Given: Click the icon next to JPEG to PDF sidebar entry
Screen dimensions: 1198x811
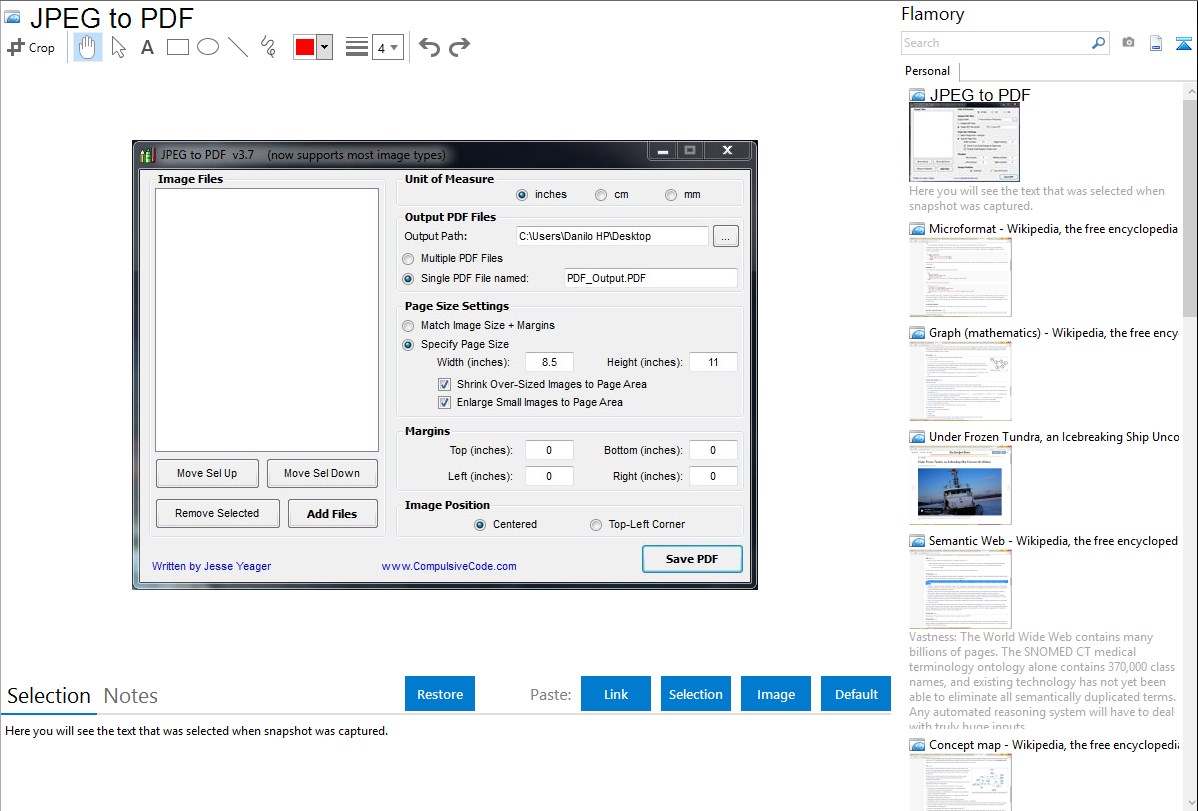Looking at the screenshot, I should tap(917, 95).
